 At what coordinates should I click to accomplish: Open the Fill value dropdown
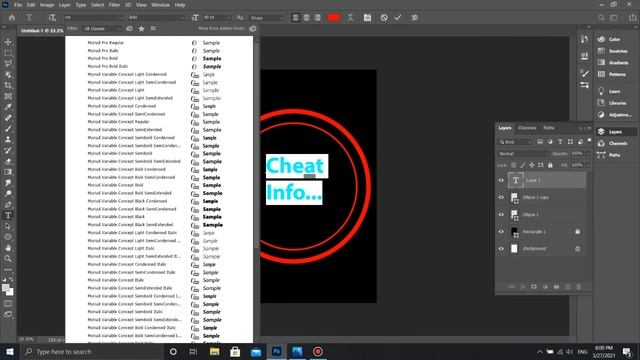coord(588,165)
